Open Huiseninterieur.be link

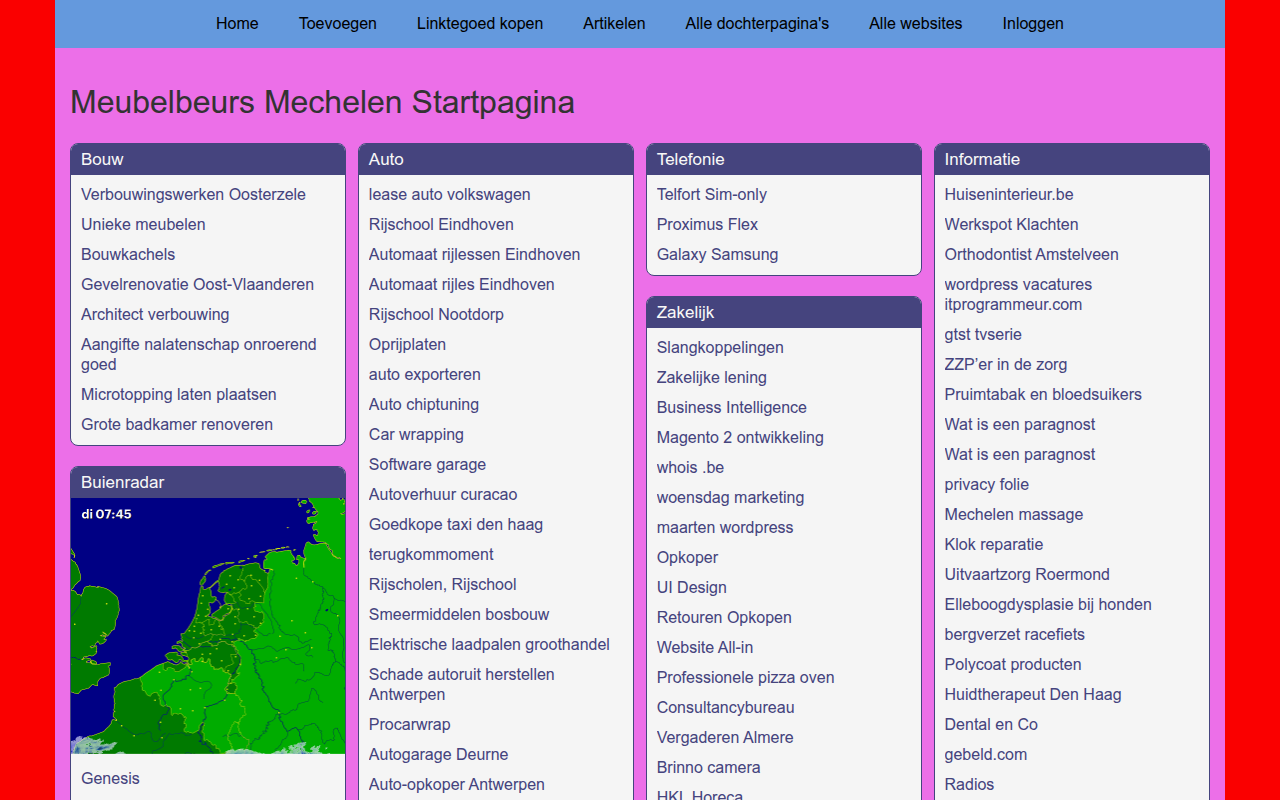tap(1009, 194)
